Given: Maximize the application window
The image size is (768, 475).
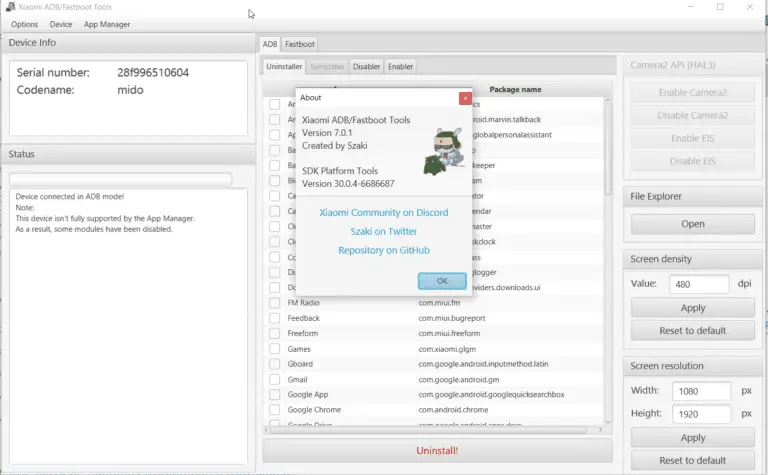Looking at the screenshot, I should (720, 7).
